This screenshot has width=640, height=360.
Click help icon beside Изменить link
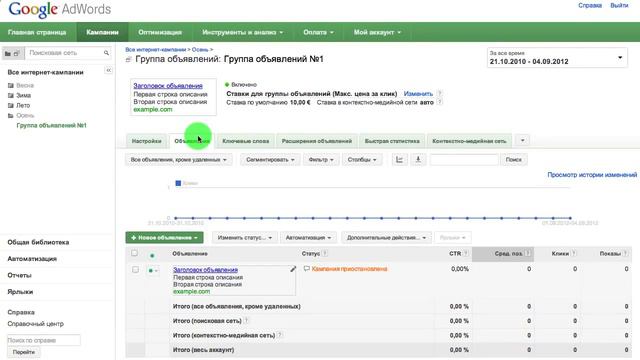tap(440, 93)
